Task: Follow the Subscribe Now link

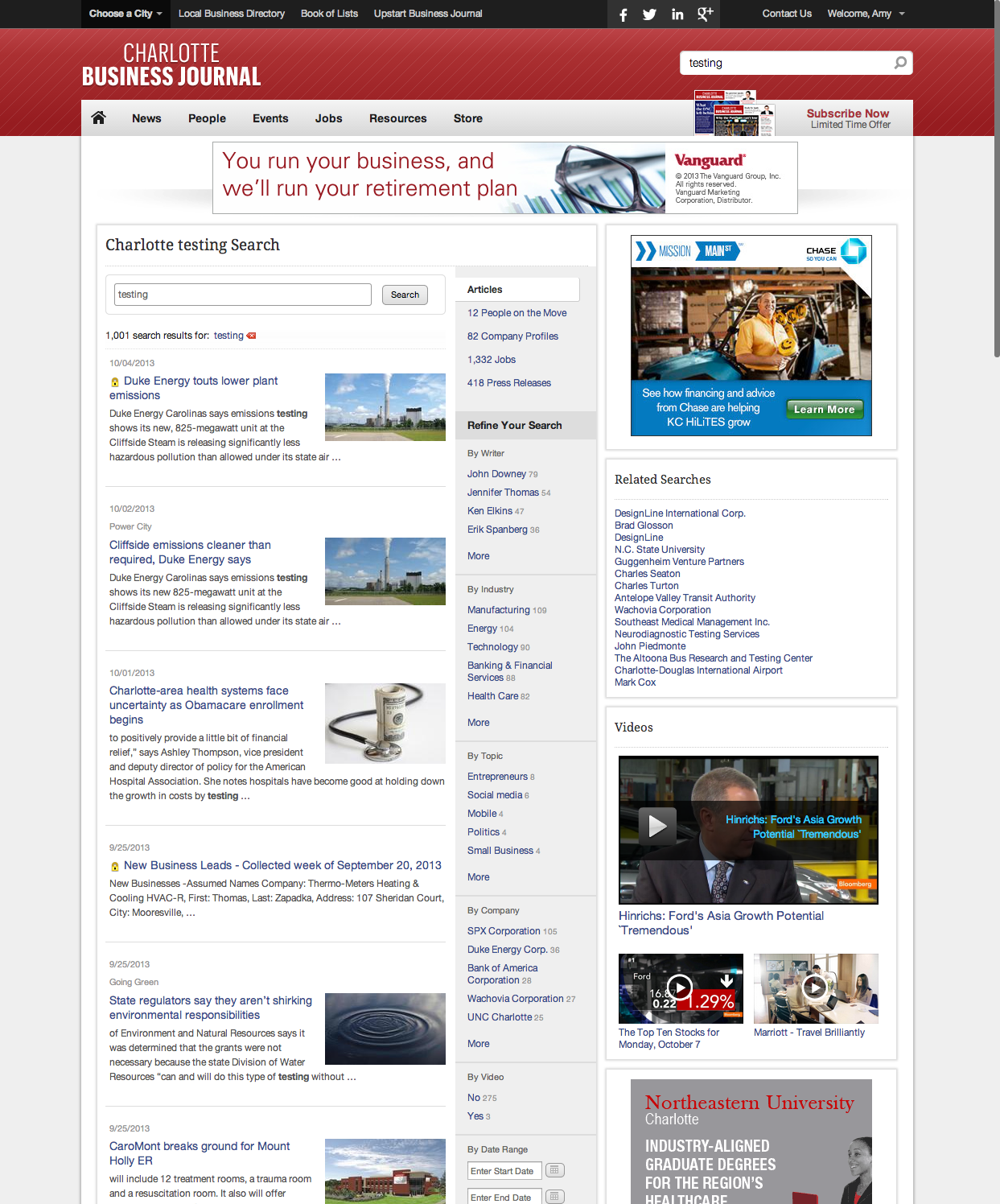Action: pos(847,113)
